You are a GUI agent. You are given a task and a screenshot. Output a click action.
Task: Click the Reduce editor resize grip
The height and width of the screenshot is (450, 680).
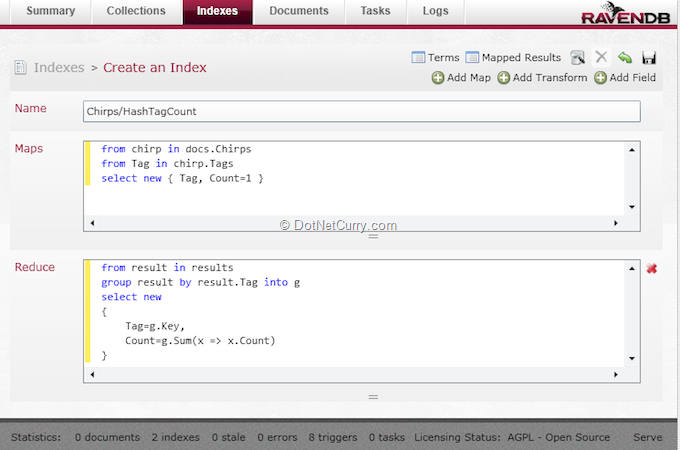tap(373, 397)
